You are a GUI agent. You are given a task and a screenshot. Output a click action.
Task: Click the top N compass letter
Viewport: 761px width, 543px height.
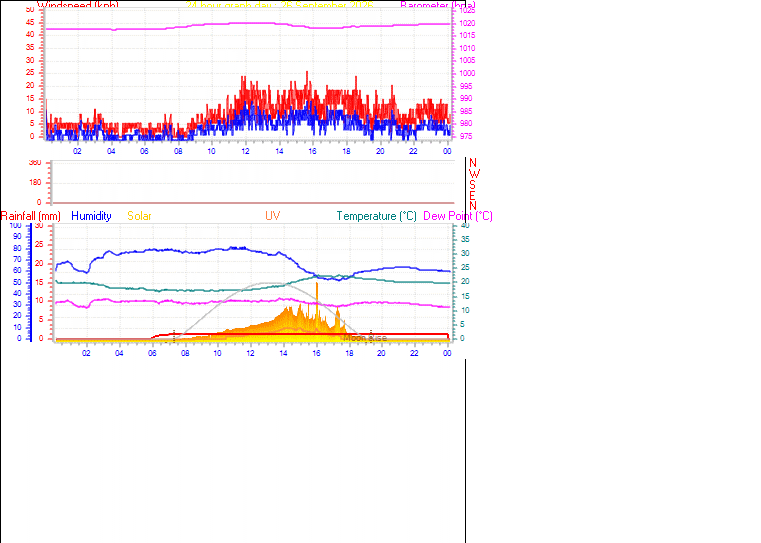coord(473,163)
